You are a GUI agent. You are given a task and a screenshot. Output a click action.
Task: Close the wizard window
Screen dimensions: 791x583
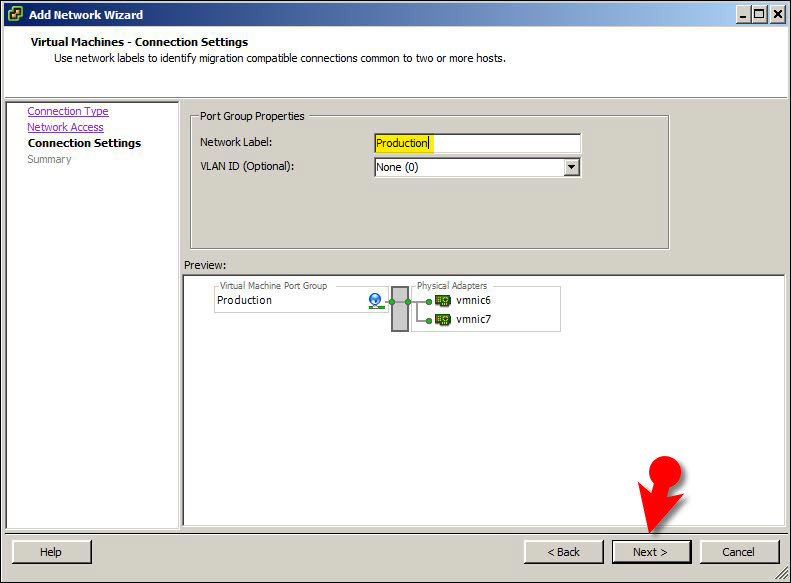tap(777, 14)
